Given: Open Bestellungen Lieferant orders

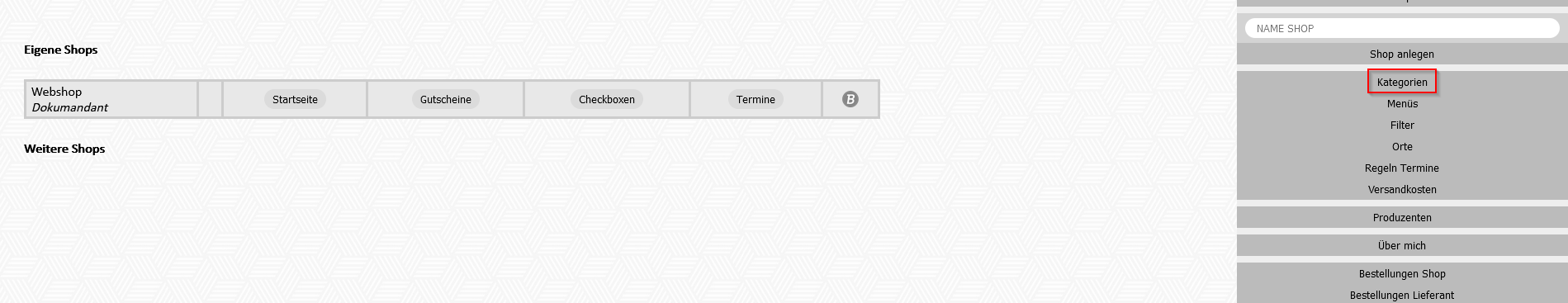Looking at the screenshot, I should click(x=1402, y=295).
